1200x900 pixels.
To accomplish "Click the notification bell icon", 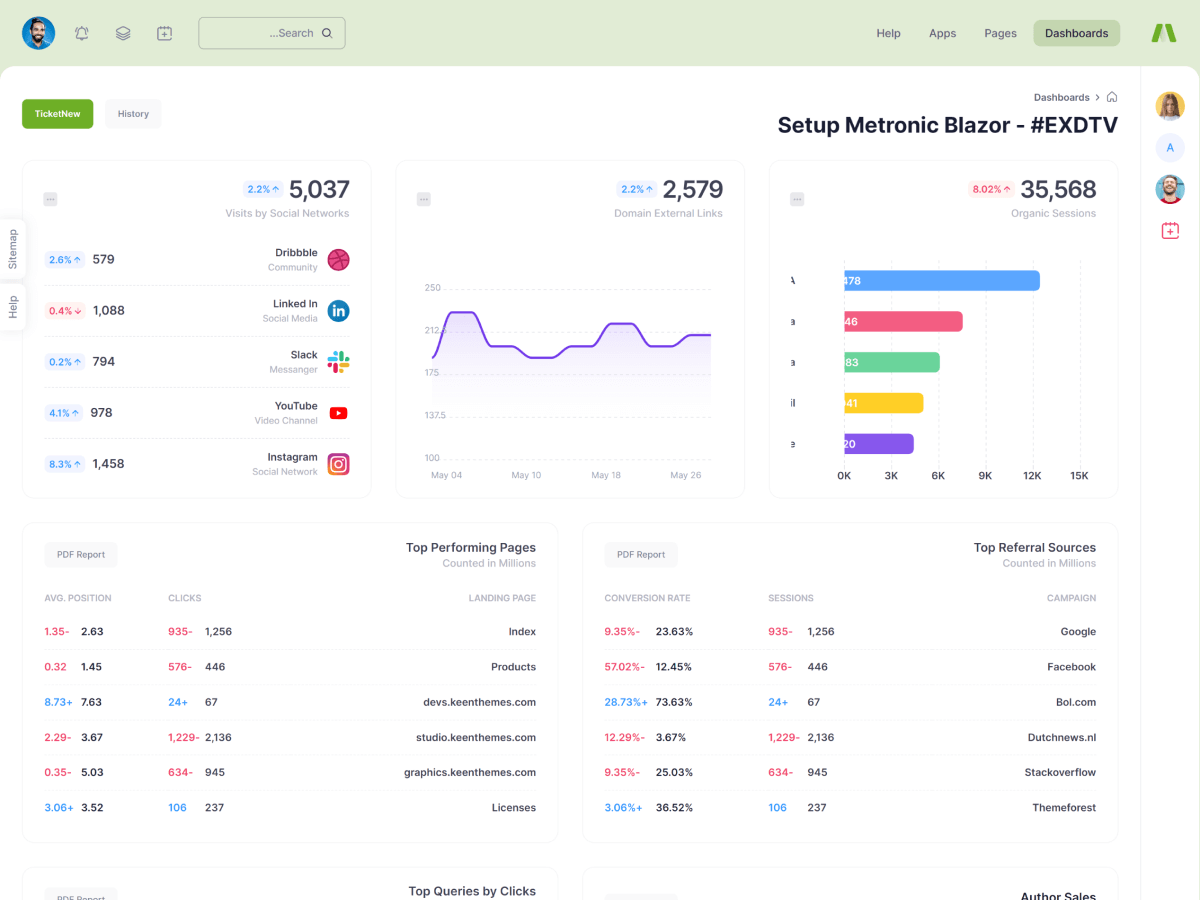I will pyautogui.click(x=82, y=33).
